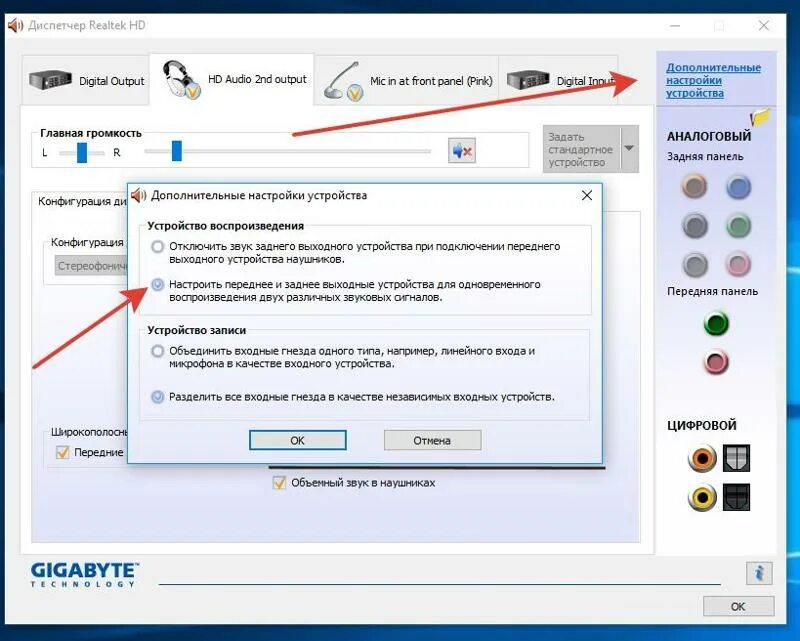Click the gray rear panel jack
Viewport: 800px width, 641px height.
(x=694, y=264)
